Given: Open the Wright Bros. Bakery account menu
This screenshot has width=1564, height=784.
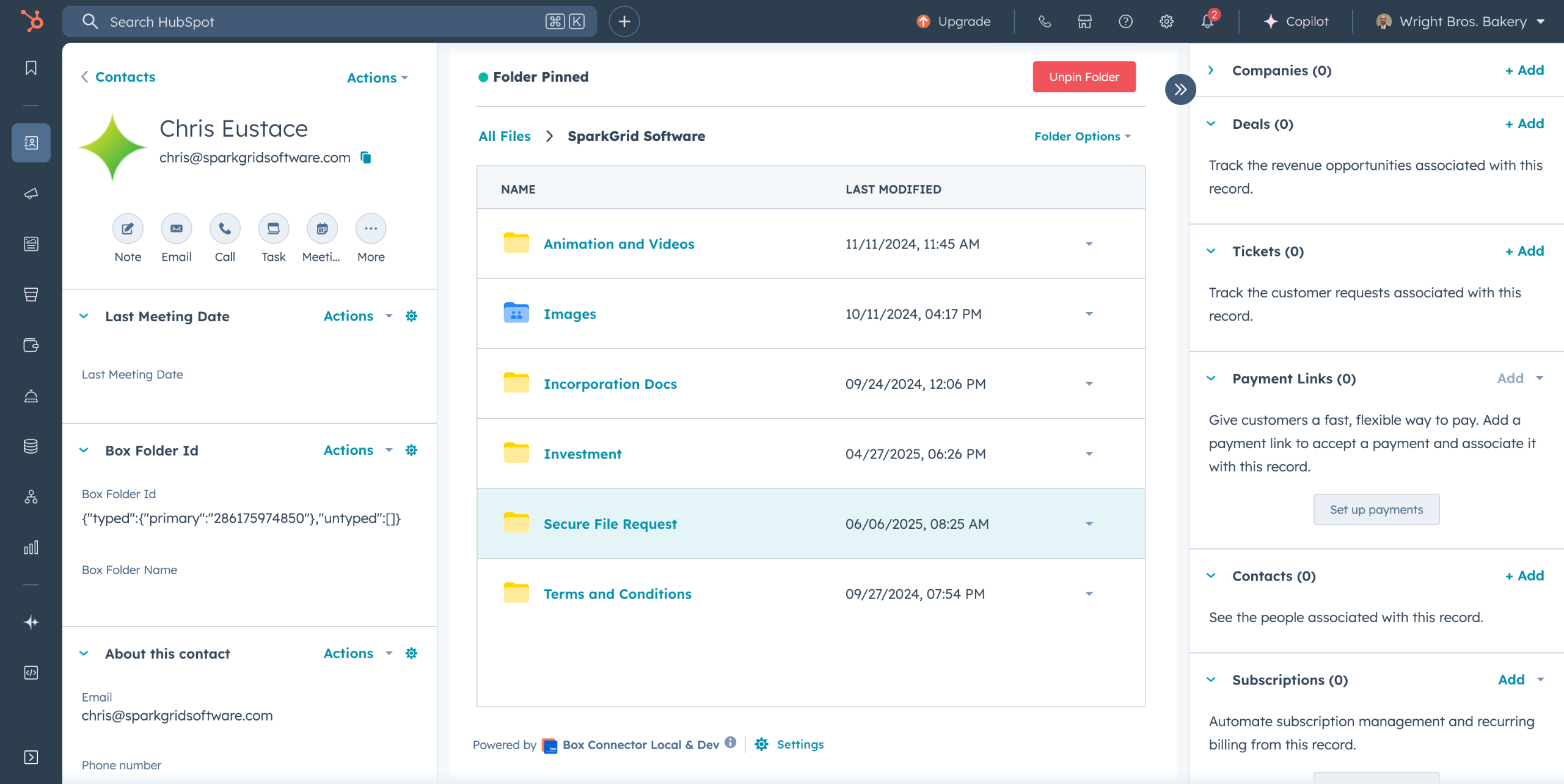Looking at the screenshot, I should coord(1461,21).
